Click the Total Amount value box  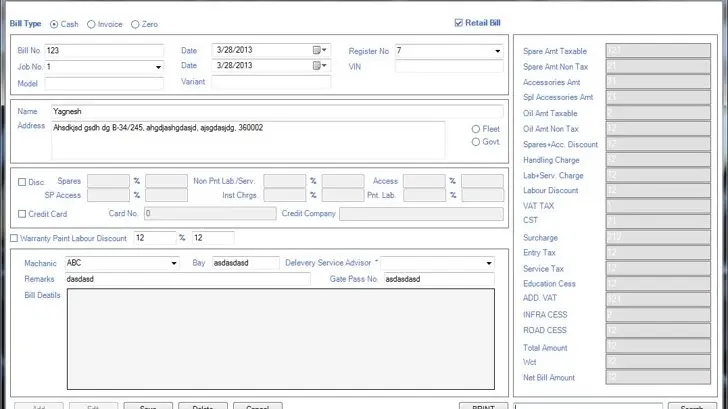pos(658,346)
